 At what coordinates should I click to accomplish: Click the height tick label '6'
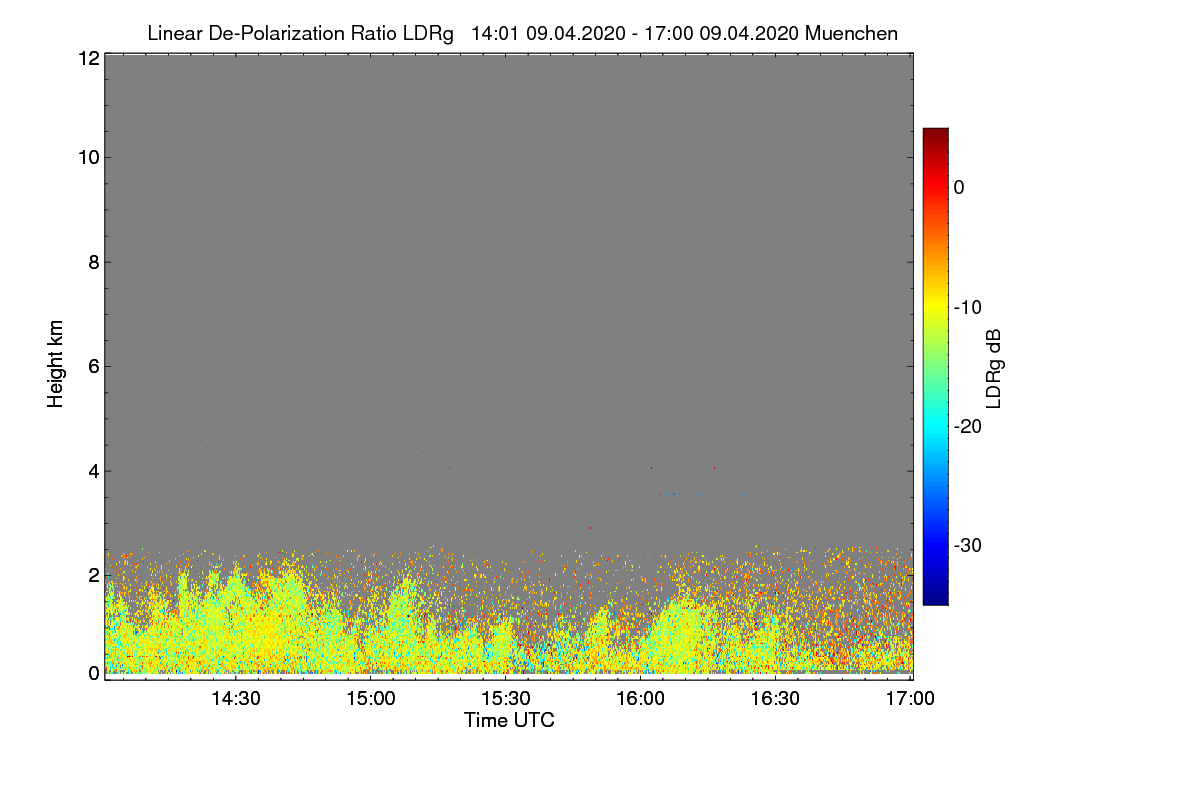[x=92, y=366]
